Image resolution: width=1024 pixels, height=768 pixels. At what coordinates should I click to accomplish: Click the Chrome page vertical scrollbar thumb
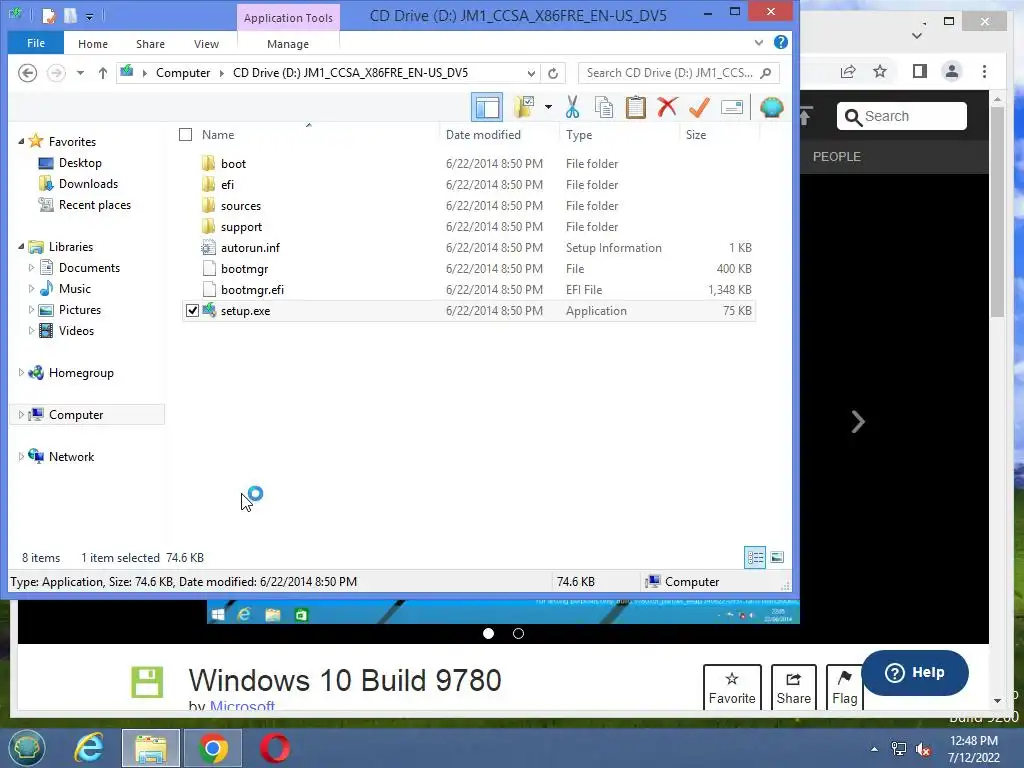point(997,212)
